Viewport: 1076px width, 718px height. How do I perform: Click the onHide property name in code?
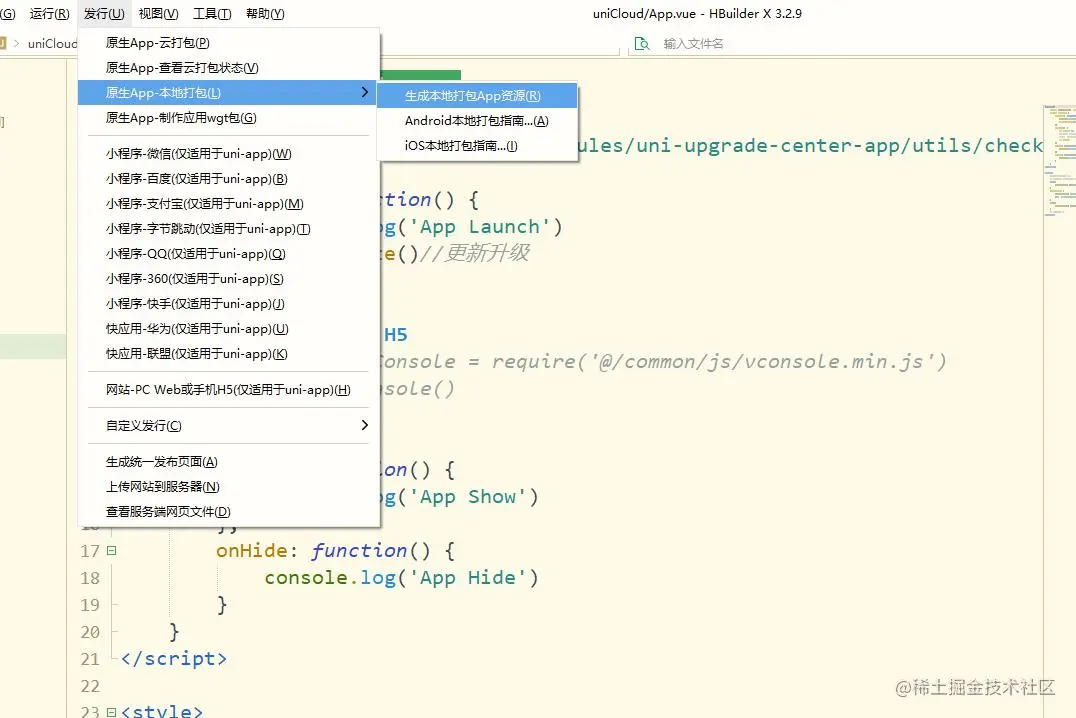251,551
